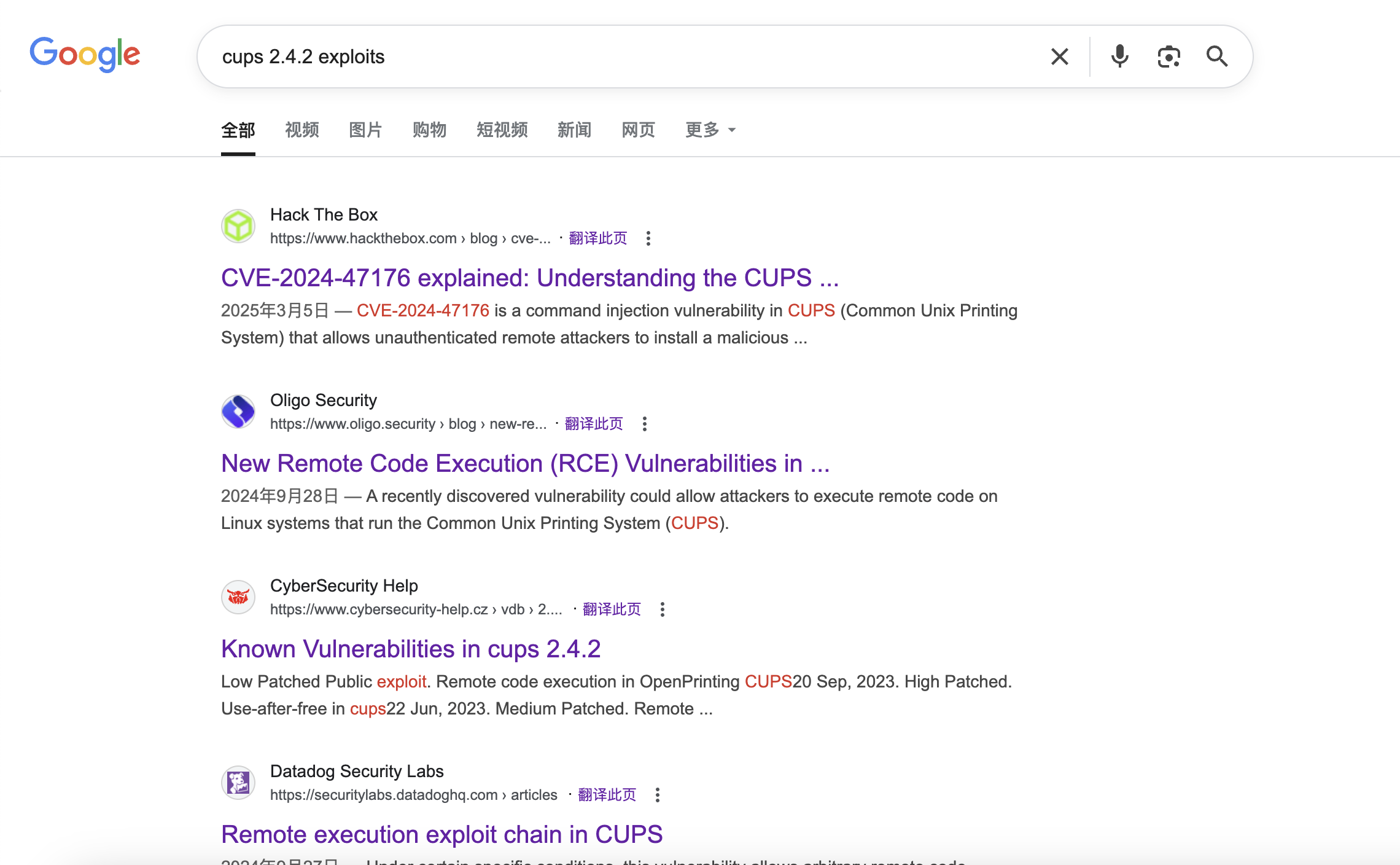The image size is (1400, 865).
Task: Submit search with magnifying glass icon
Action: (x=1217, y=57)
